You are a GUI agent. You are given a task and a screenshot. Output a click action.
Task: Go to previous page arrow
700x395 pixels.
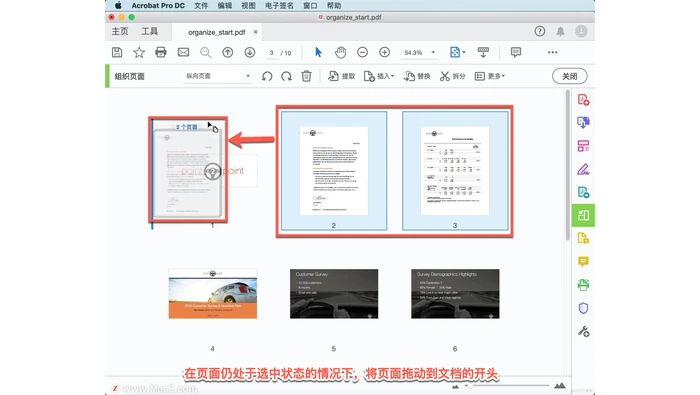click(x=228, y=52)
